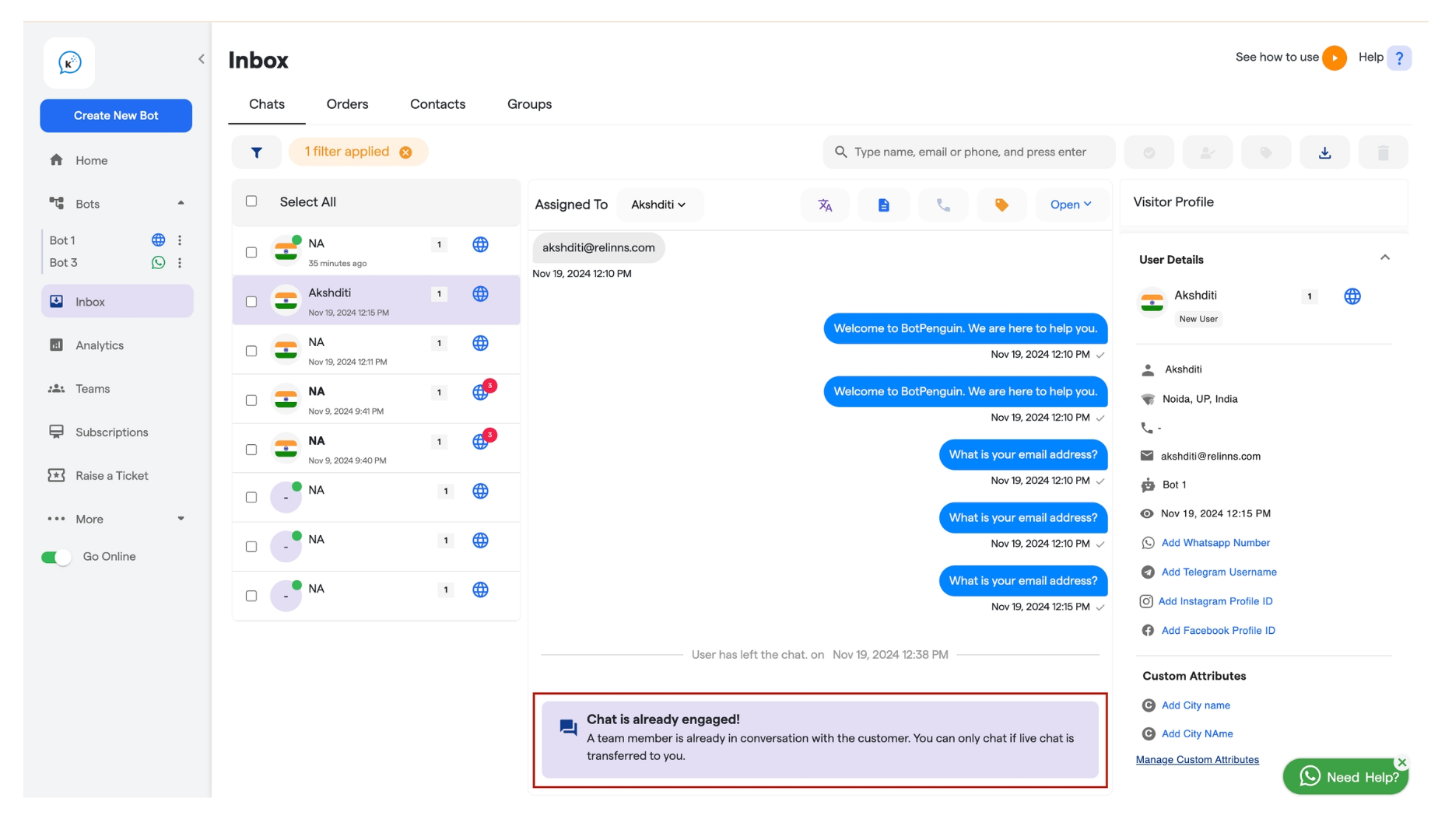Open the Akshditi chat in the list
This screenshot has height=840, width=1452.
pos(376,300)
